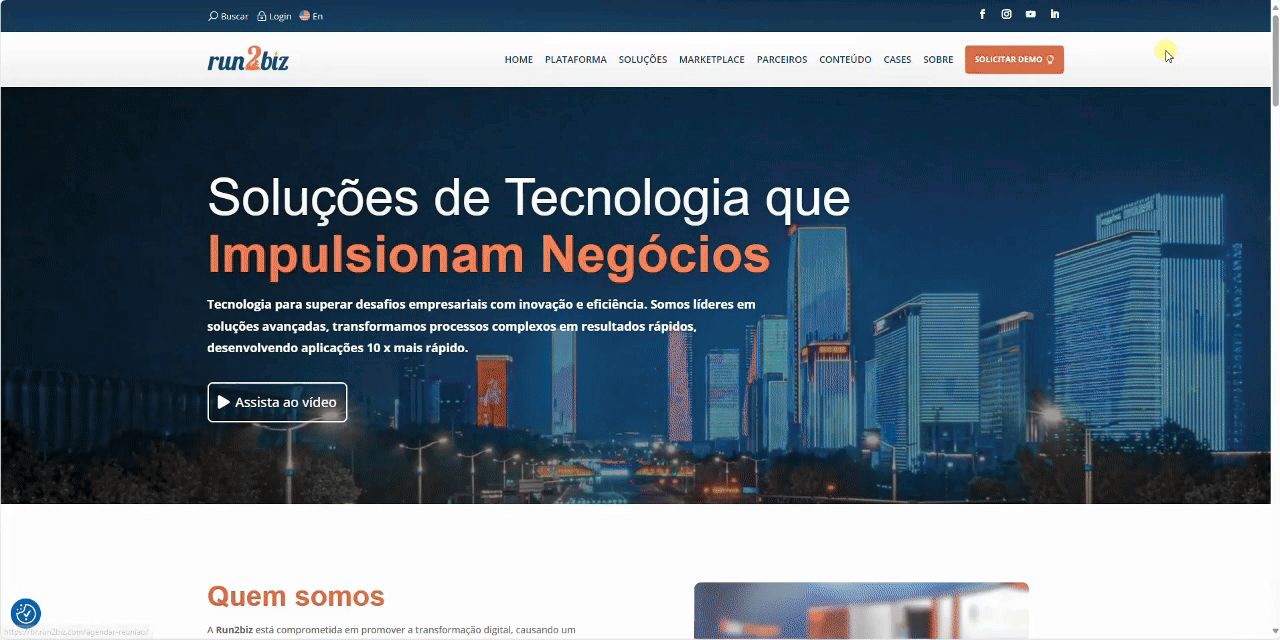Open the Cases navigation link
This screenshot has height=640, width=1280.
coord(898,60)
